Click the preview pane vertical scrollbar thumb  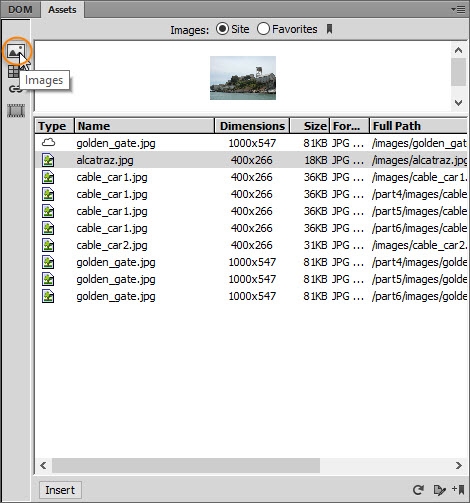point(458,72)
